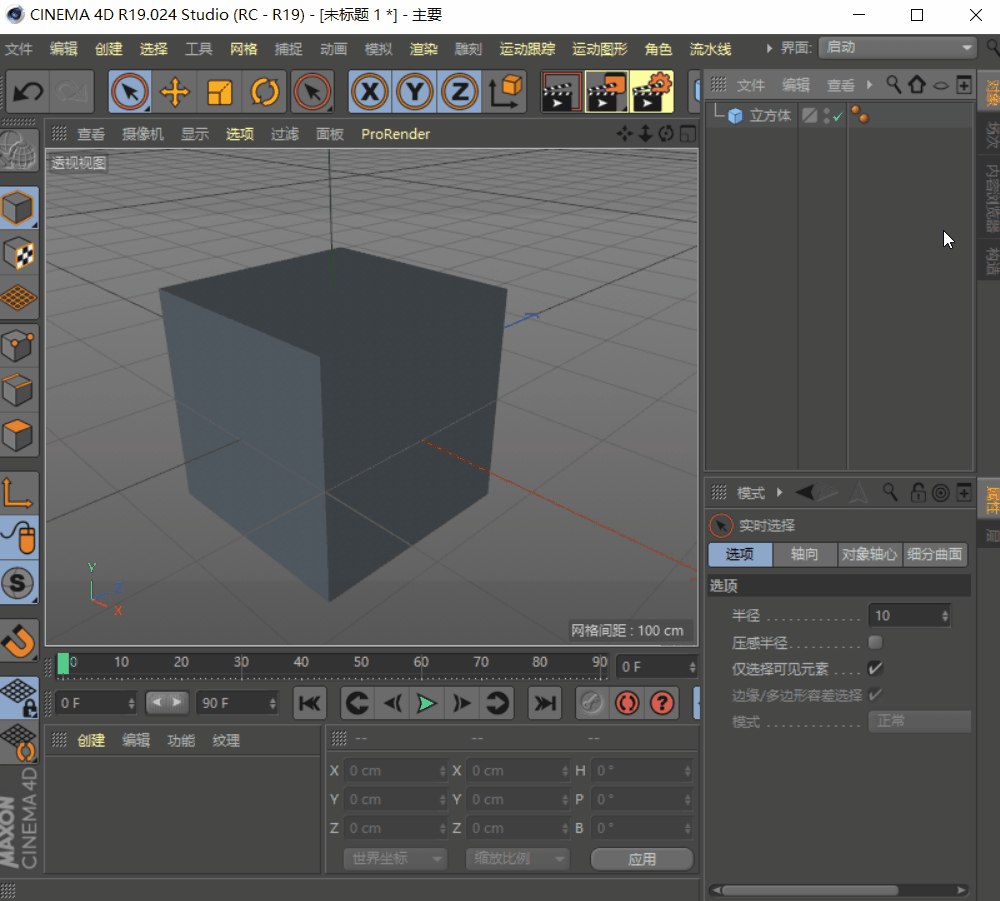This screenshot has width=1000, height=901.
Task: Click end frame 90 F stepper
Action: 272,703
